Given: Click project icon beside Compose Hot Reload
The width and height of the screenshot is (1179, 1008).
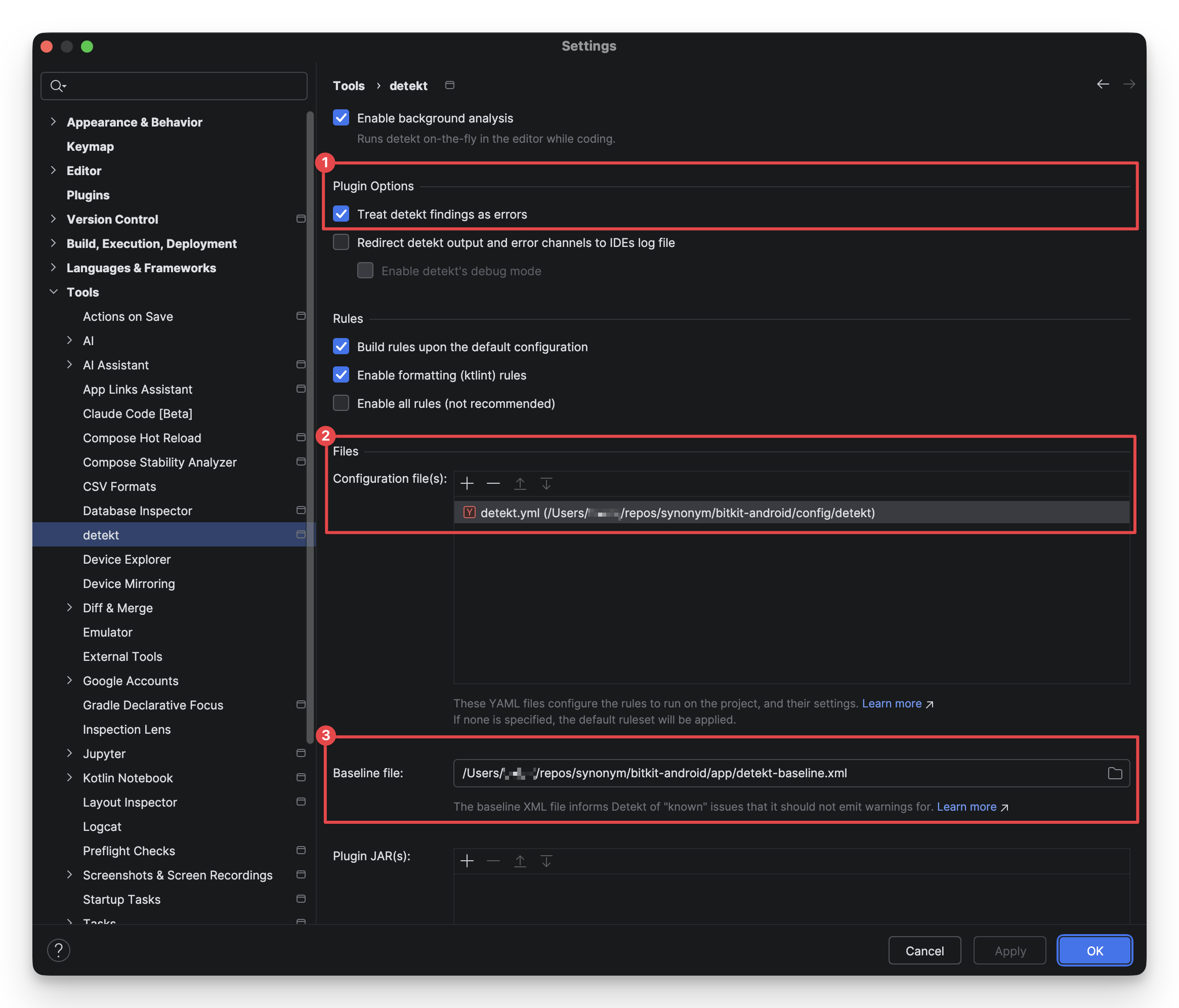Looking at the screenshot, I should [x=301, y=438].
